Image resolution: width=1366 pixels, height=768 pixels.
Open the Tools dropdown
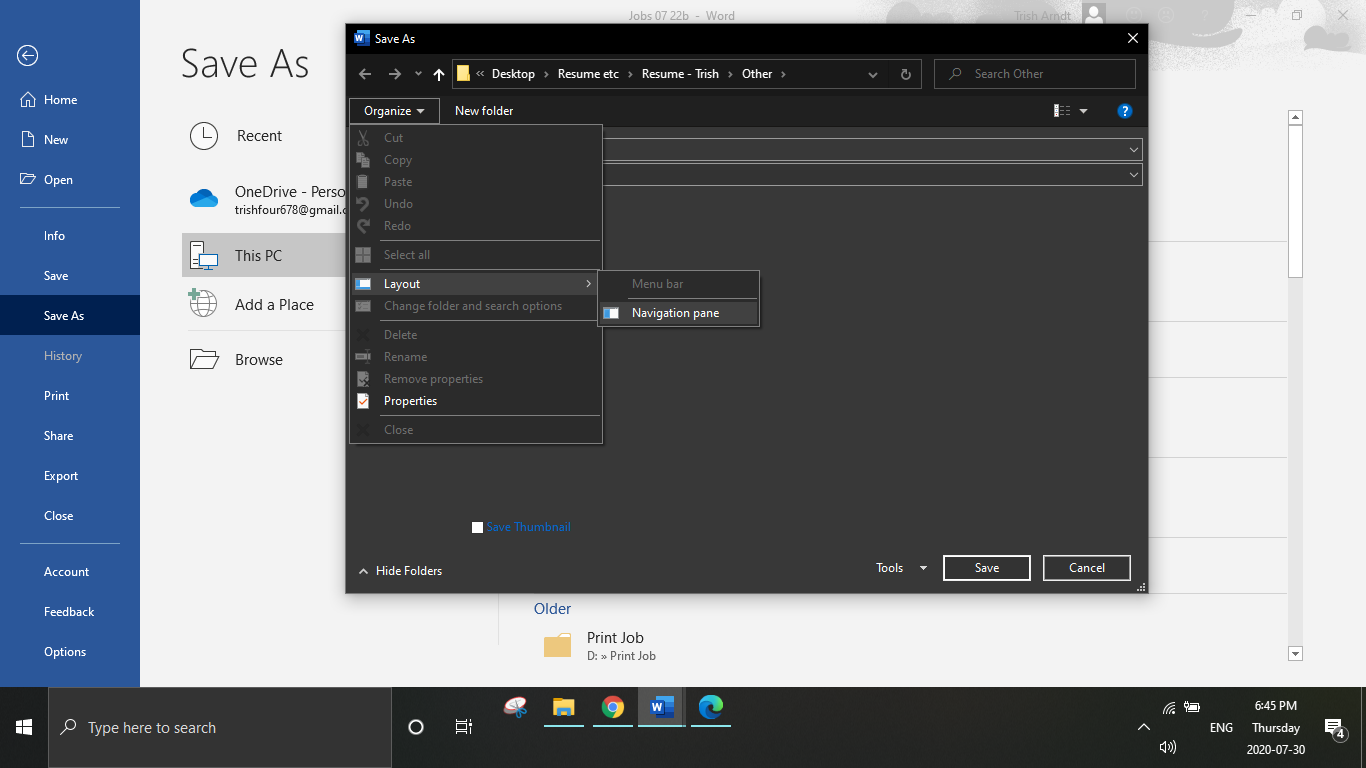pyautogui.click(x=898, y=567)
